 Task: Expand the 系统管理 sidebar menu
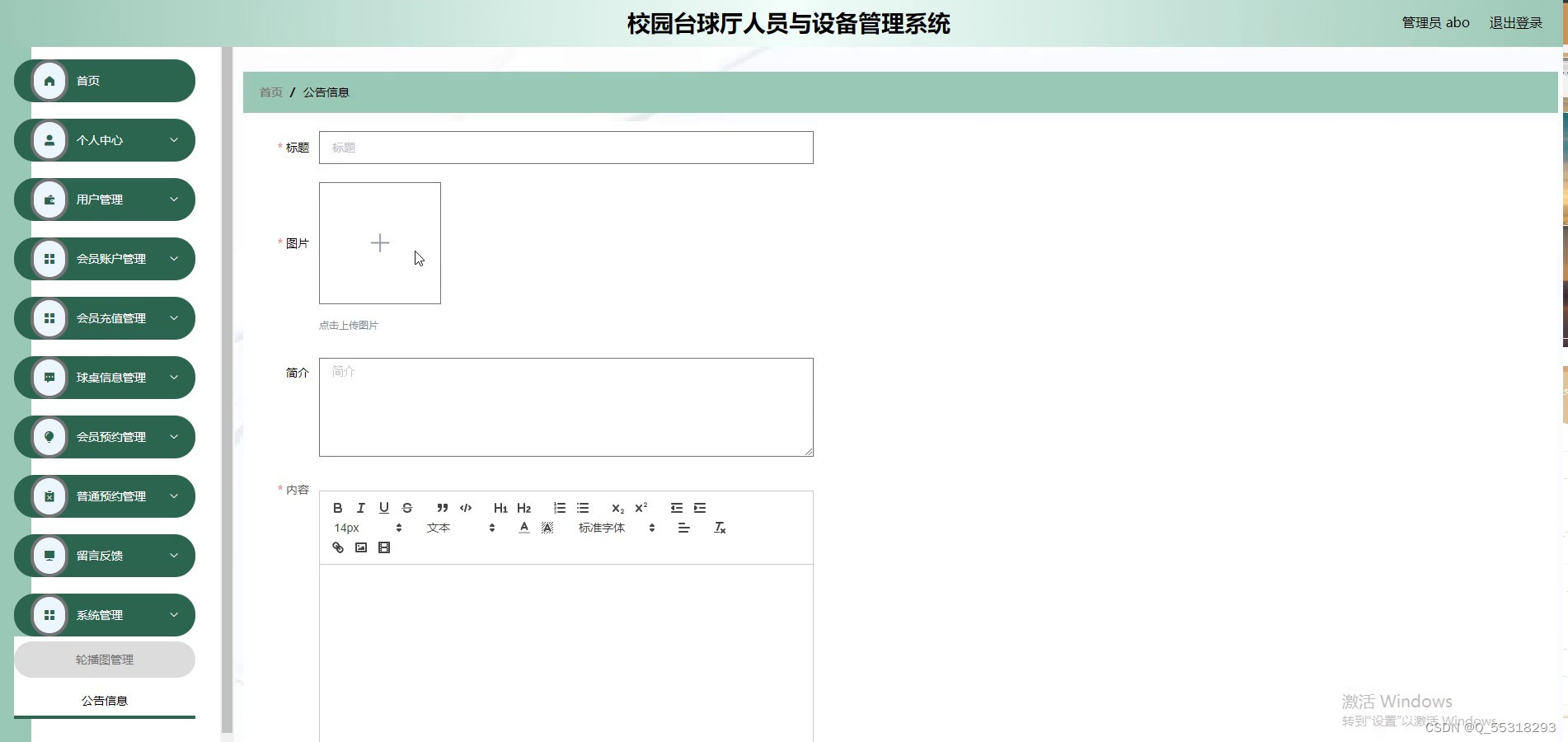pos(104,614)
